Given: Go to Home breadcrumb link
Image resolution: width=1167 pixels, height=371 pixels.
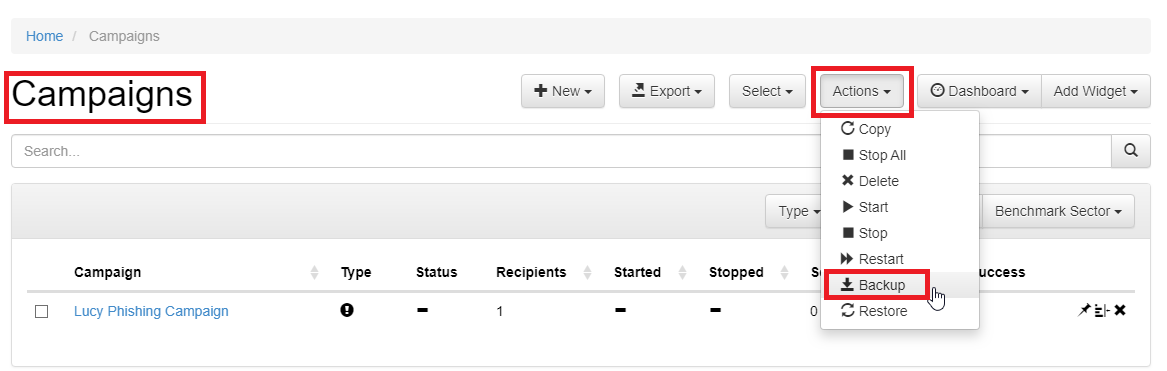Looking at the screenshot, I should click(45, 36).
